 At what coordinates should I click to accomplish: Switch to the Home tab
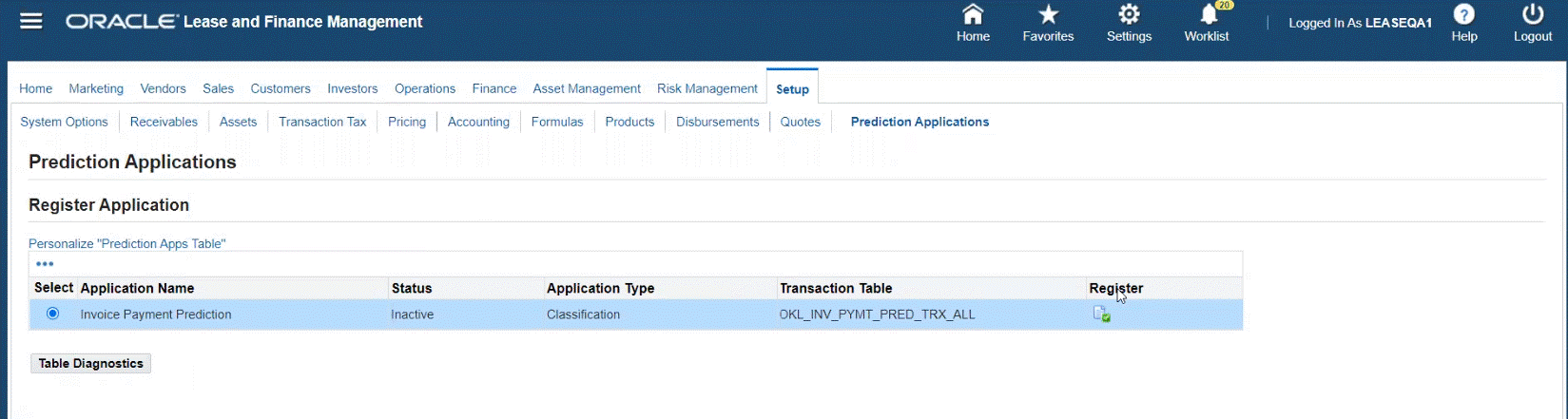[36, 88]
